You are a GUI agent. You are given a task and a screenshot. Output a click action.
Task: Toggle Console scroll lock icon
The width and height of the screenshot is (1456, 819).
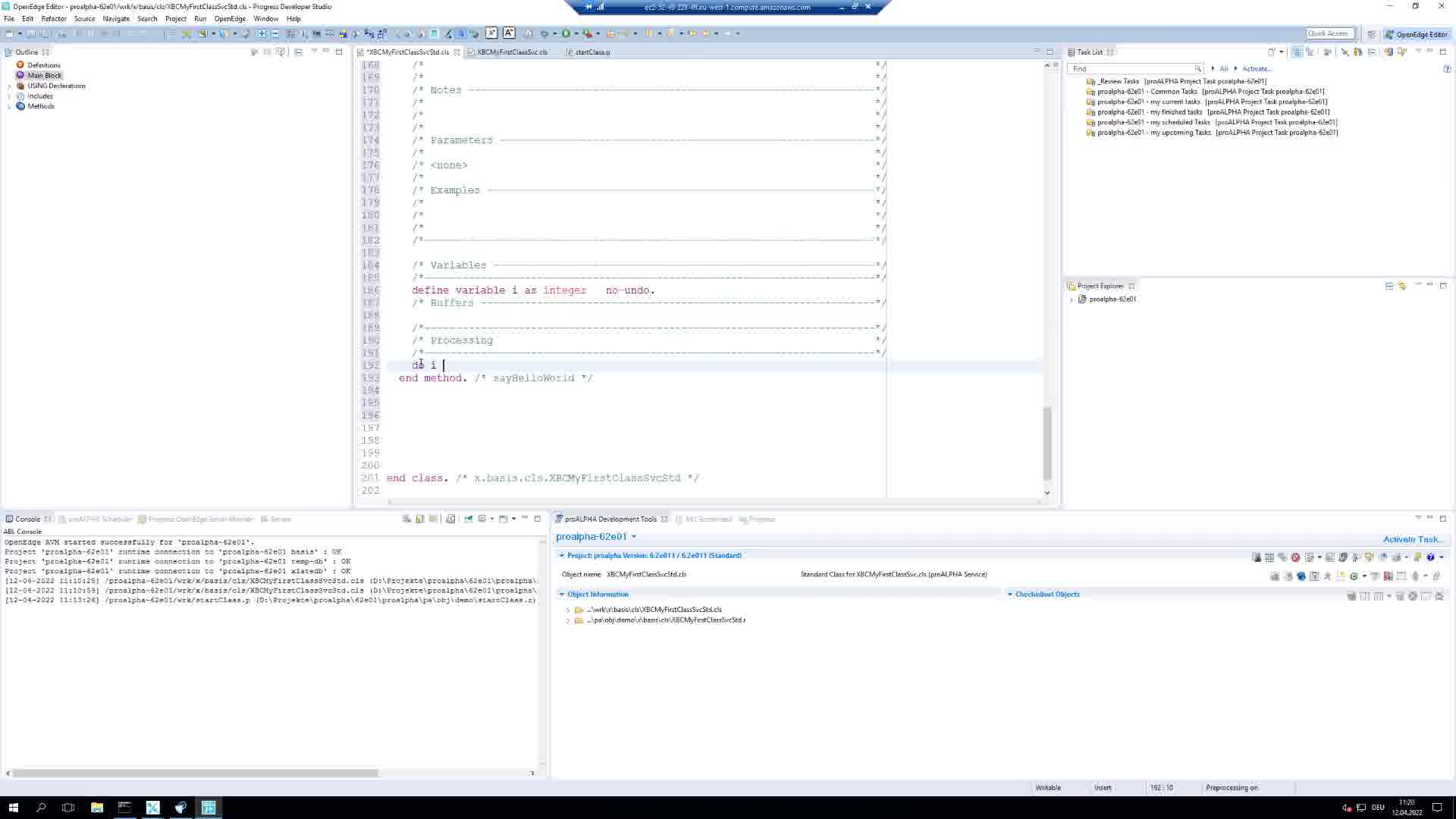pyautogui.click(x=419, y=519)
